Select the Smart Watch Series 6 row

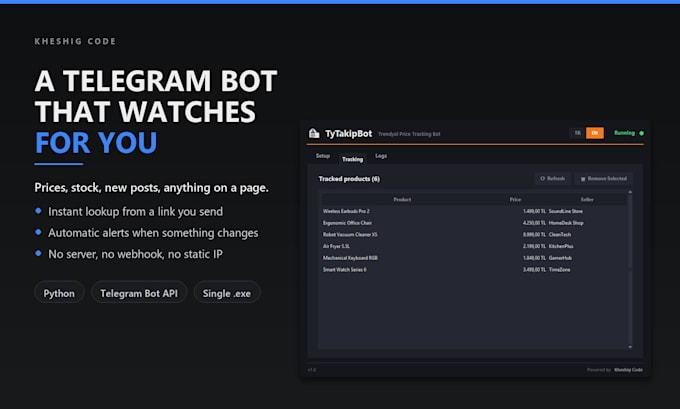[474, 270]
